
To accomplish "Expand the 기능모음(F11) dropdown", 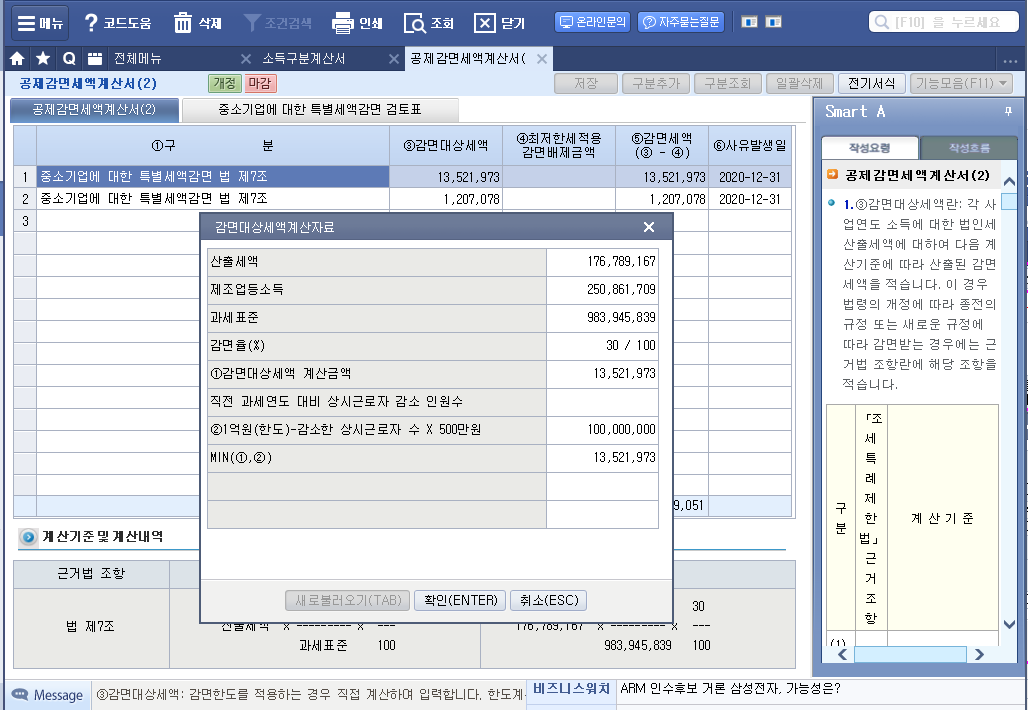I will tap(961, 83).
